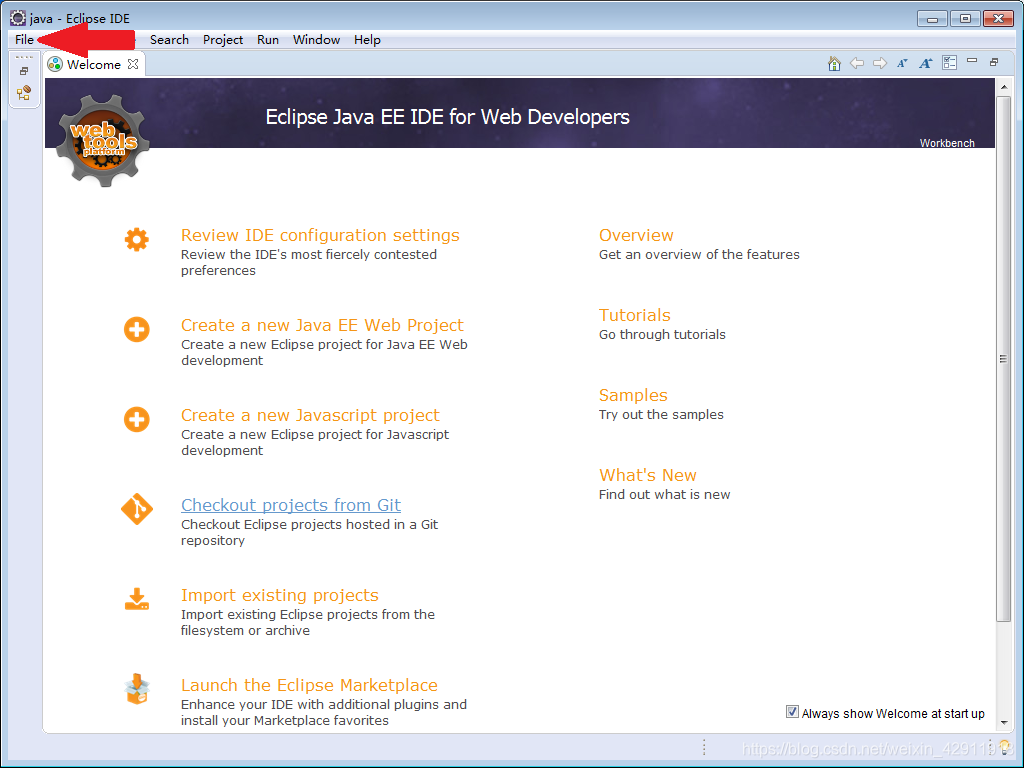The height and width of the screenshot is (768, 1024).
Task: Open Create a new Javascript project
Action: point(310,415)
